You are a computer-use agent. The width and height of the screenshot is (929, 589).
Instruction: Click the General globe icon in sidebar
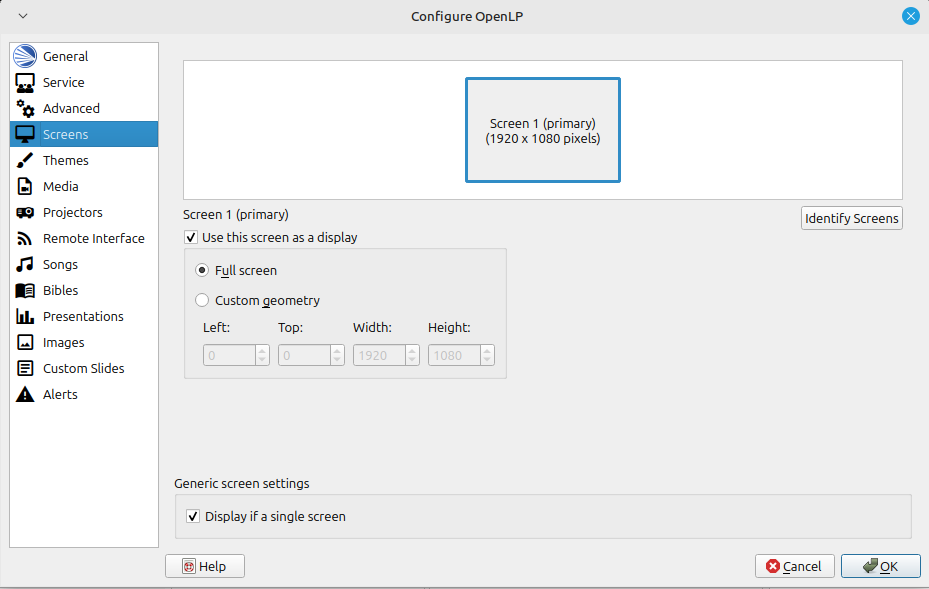coord(25,57)
